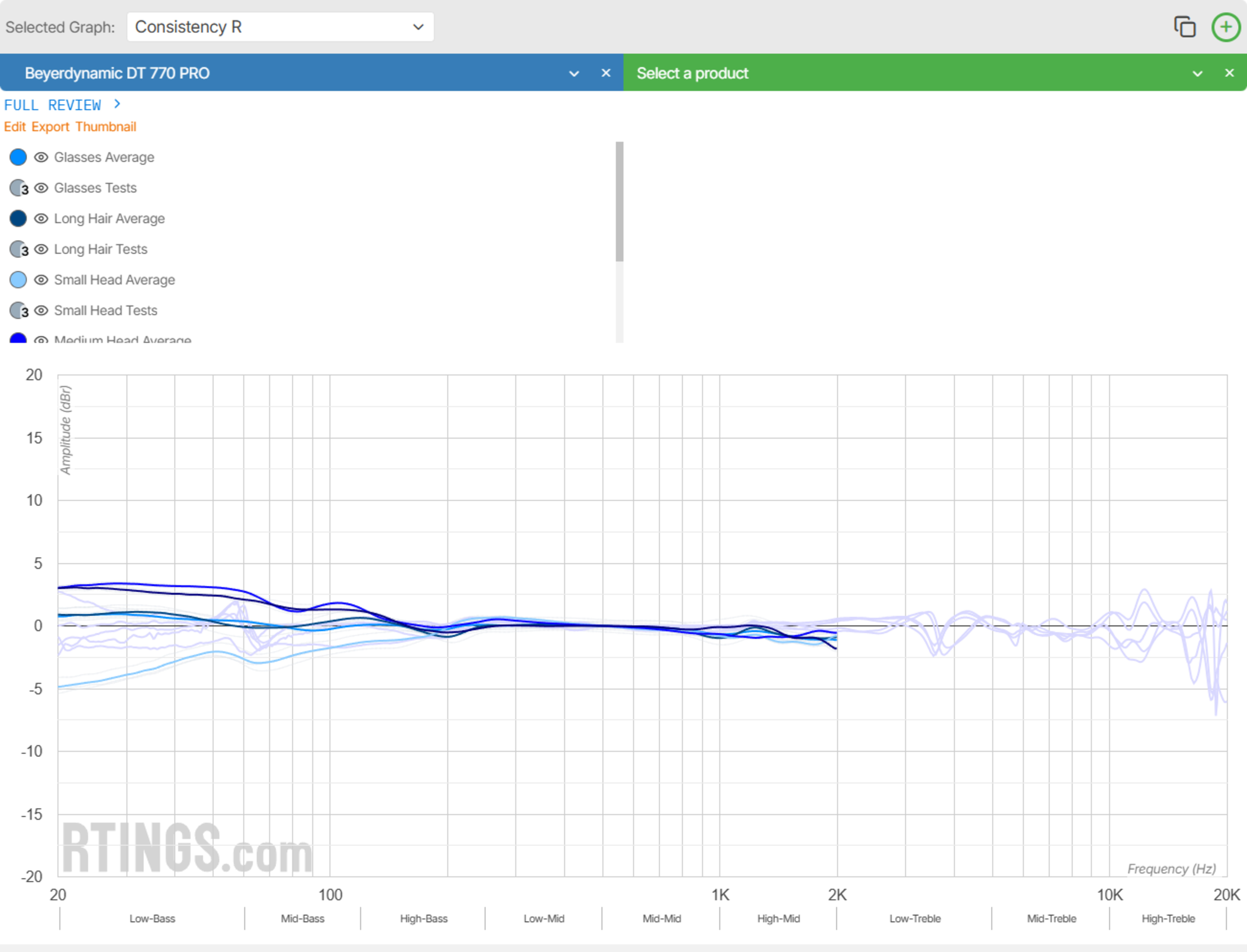Toggle visibility of Glasses Average
Viewport: 1247px width, 952px height.
coord(41,157)
